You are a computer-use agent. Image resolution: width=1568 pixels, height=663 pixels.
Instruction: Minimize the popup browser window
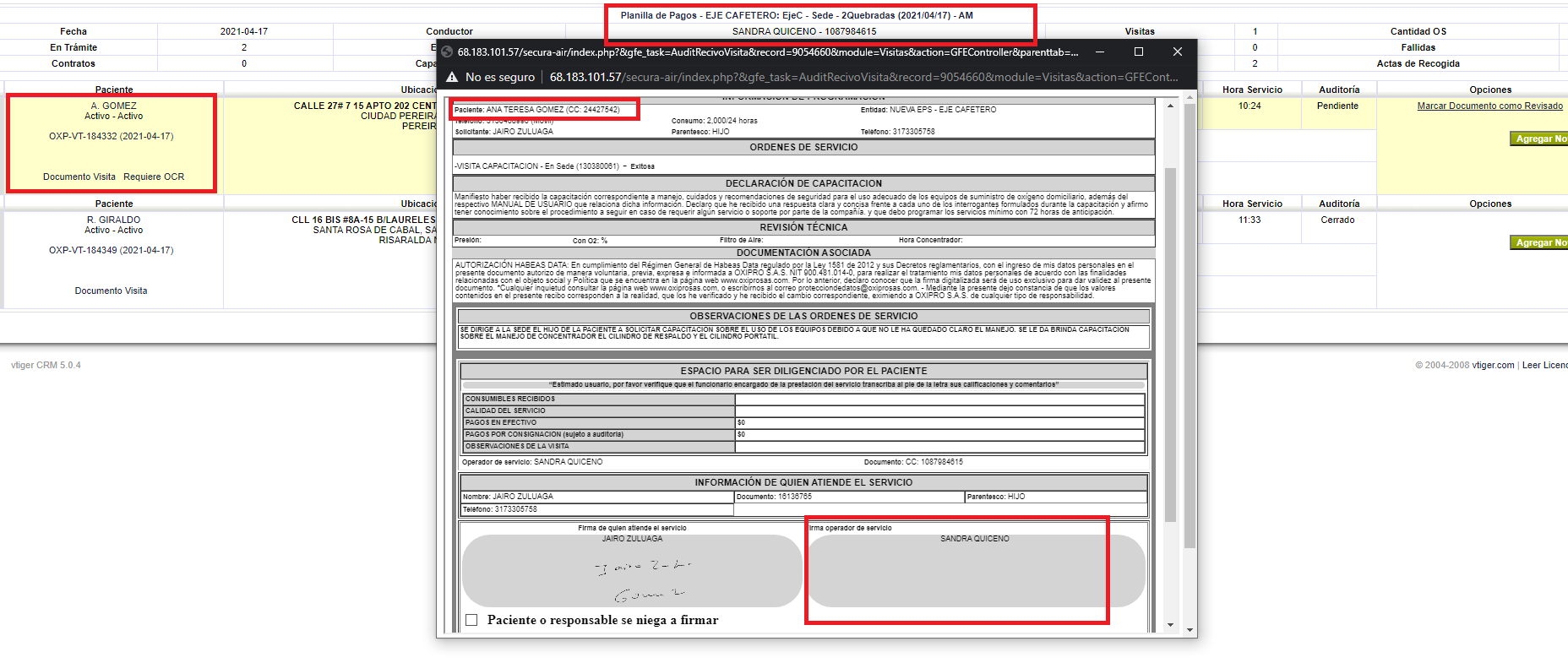[1100, 52]
